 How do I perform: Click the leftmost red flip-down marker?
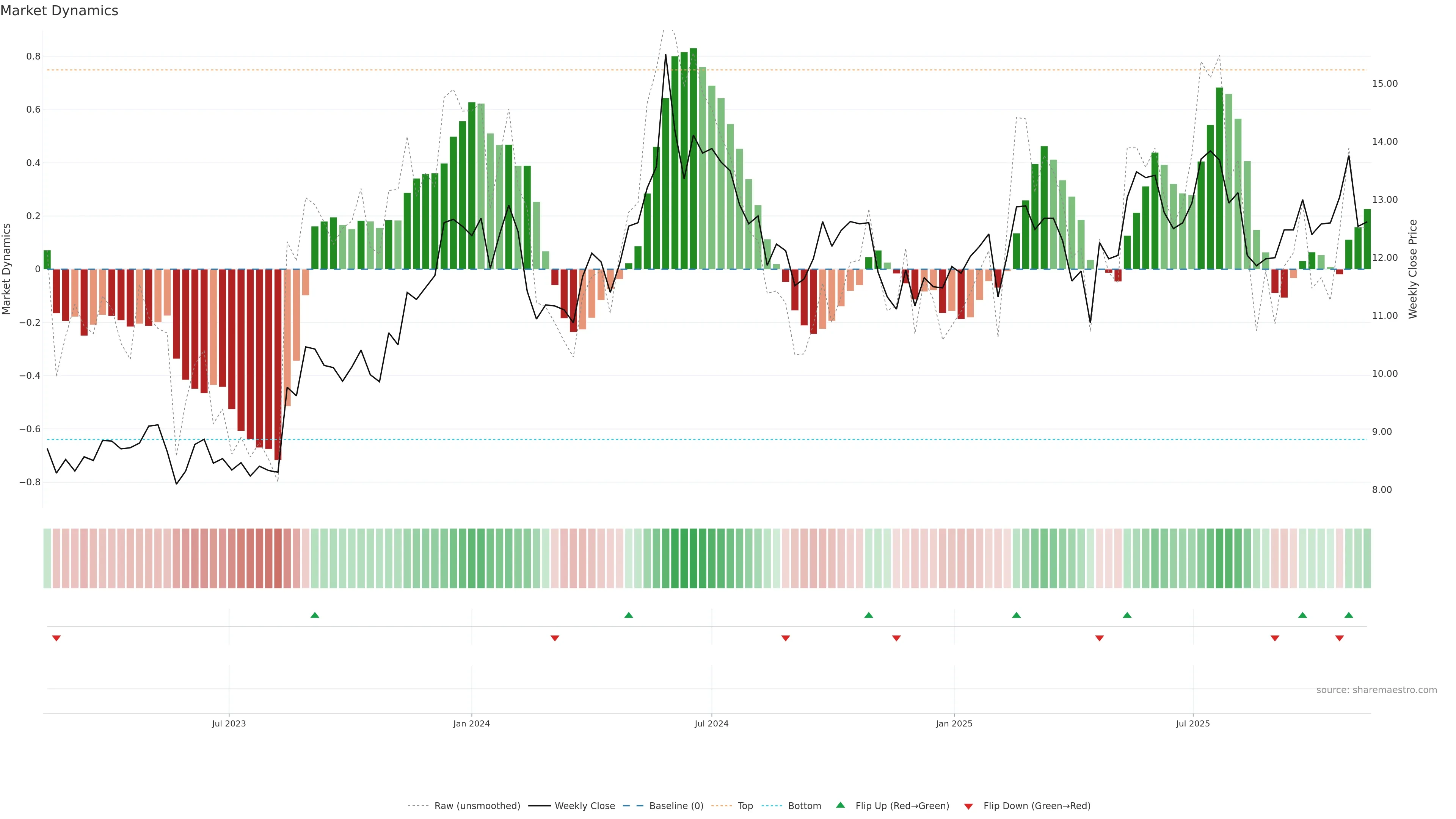pyautogui.click(x=56, y=638)
